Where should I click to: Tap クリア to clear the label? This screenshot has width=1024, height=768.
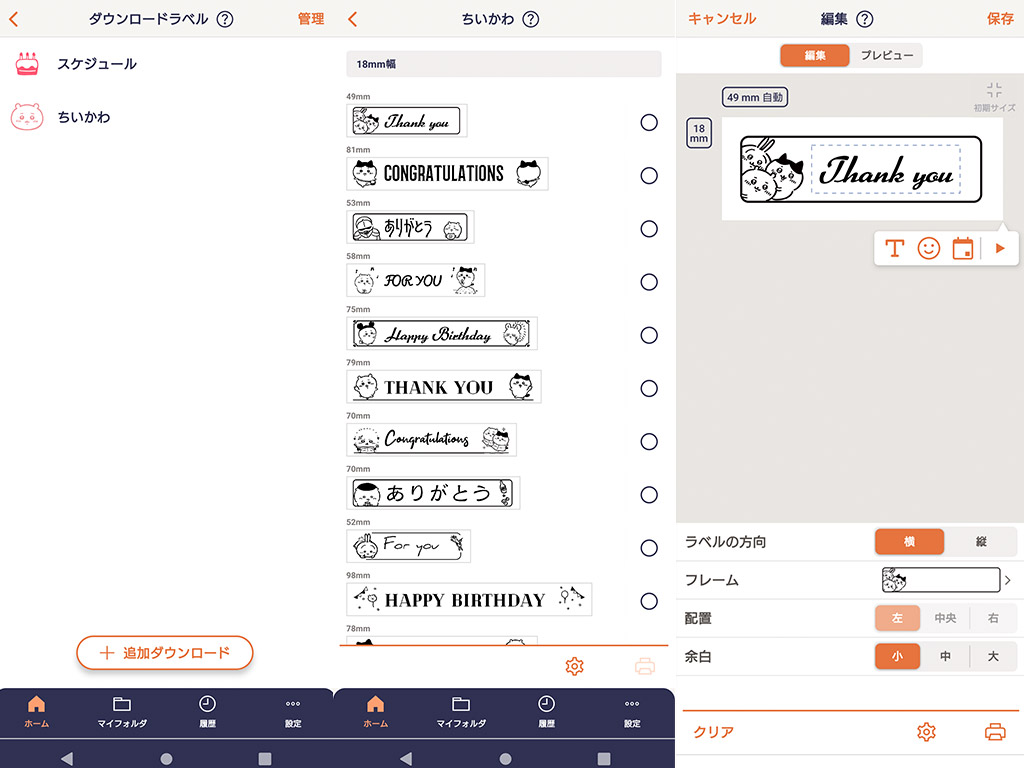[713, 732]
